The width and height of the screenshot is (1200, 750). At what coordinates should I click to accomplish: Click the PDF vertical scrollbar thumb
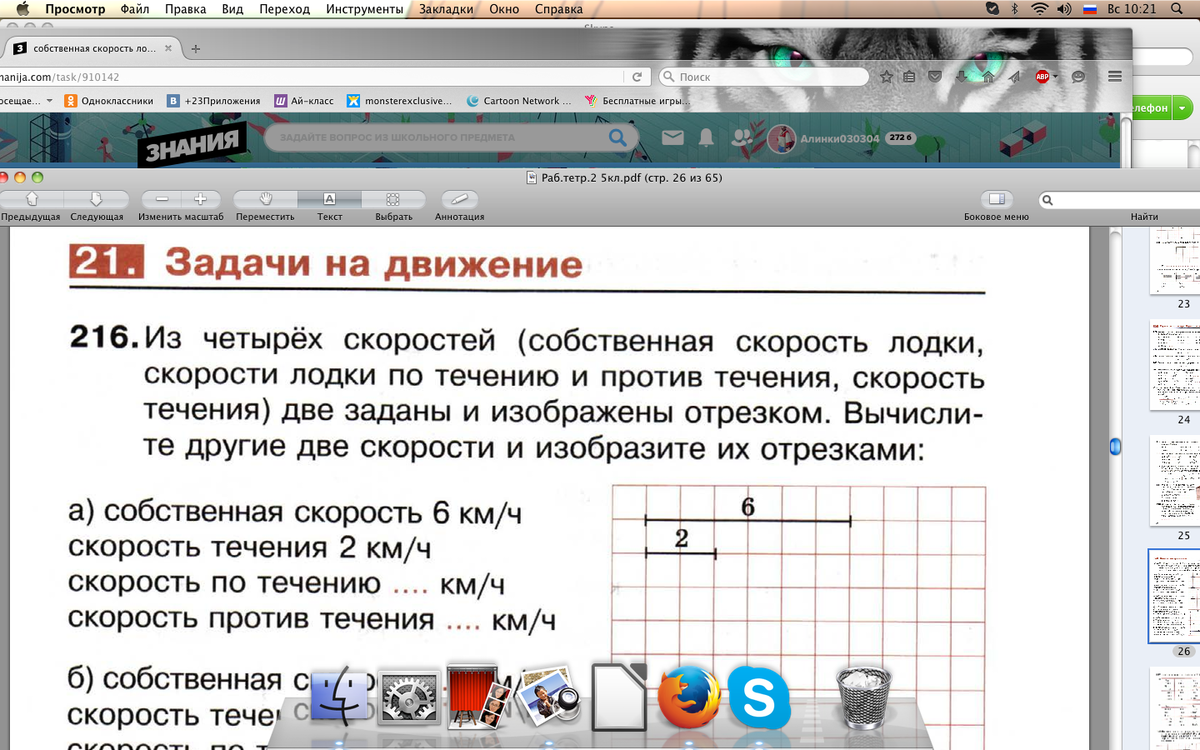[1116, 446]
